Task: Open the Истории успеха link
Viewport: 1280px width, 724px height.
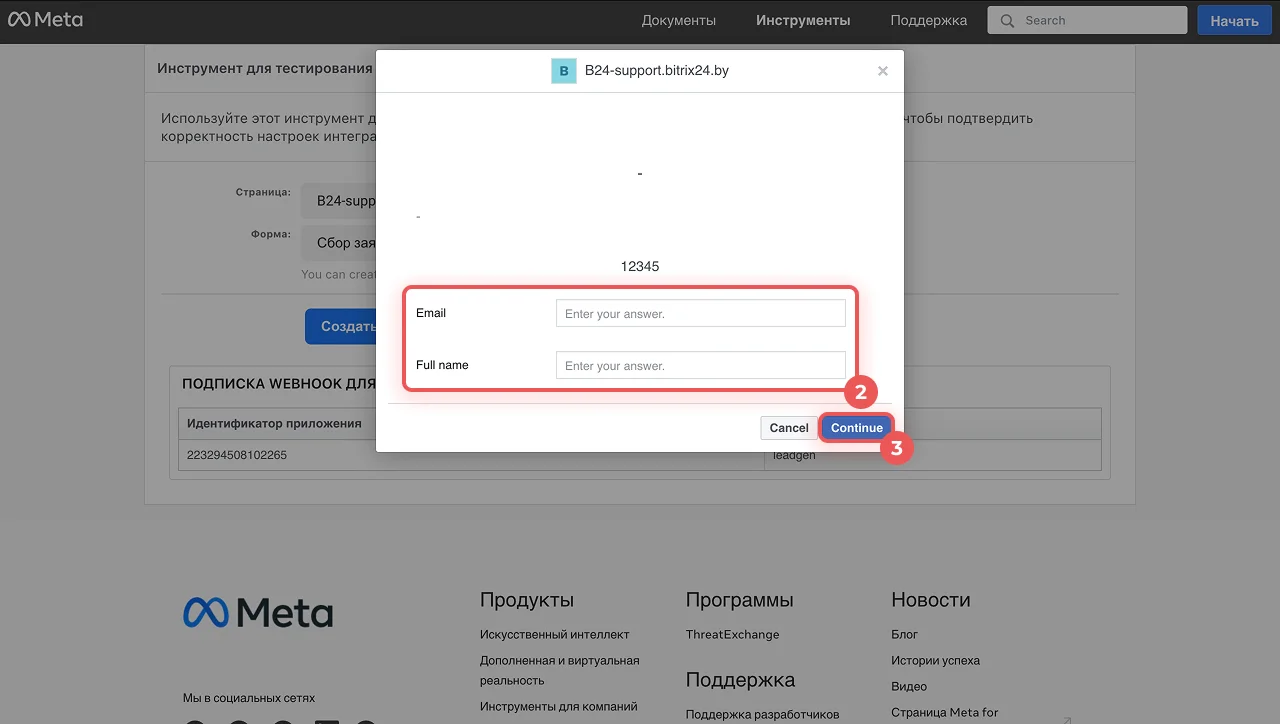Action: click(x=935, y=660)
